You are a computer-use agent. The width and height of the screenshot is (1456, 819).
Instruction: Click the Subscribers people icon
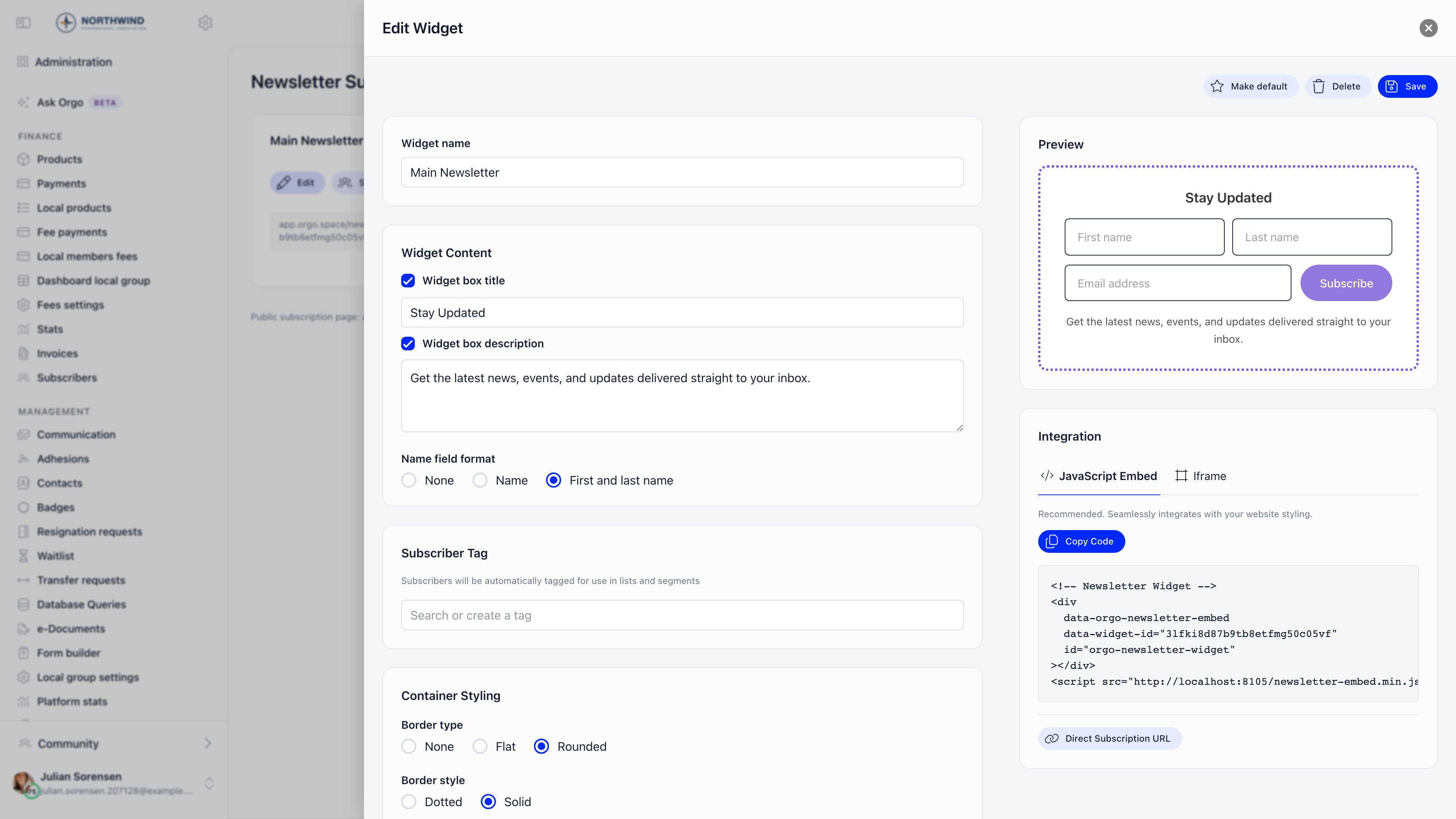click(23, 378)
